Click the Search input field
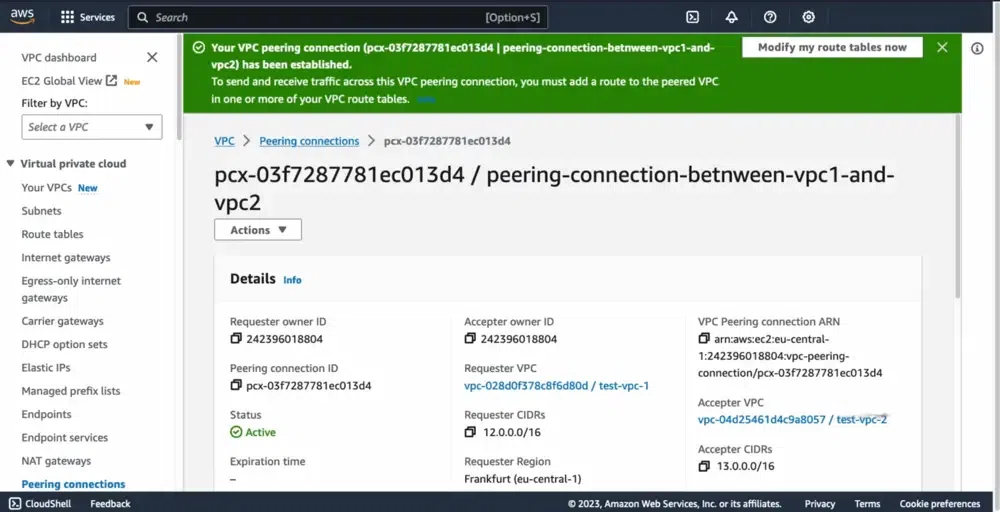Viewport: 1000px width, 512px height. 337,17
